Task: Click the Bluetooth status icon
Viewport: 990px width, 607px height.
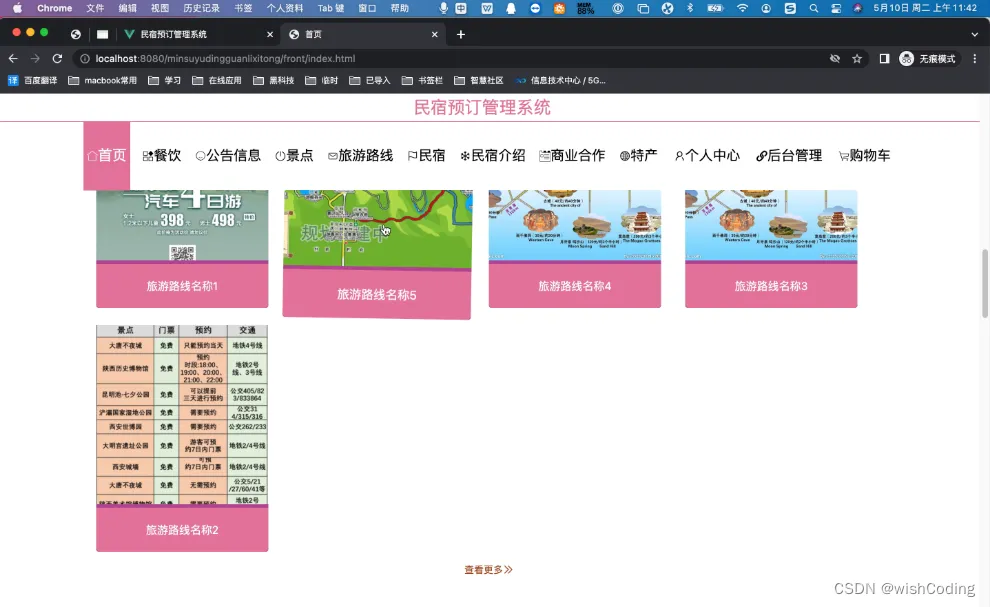Action: click(689, 8)
